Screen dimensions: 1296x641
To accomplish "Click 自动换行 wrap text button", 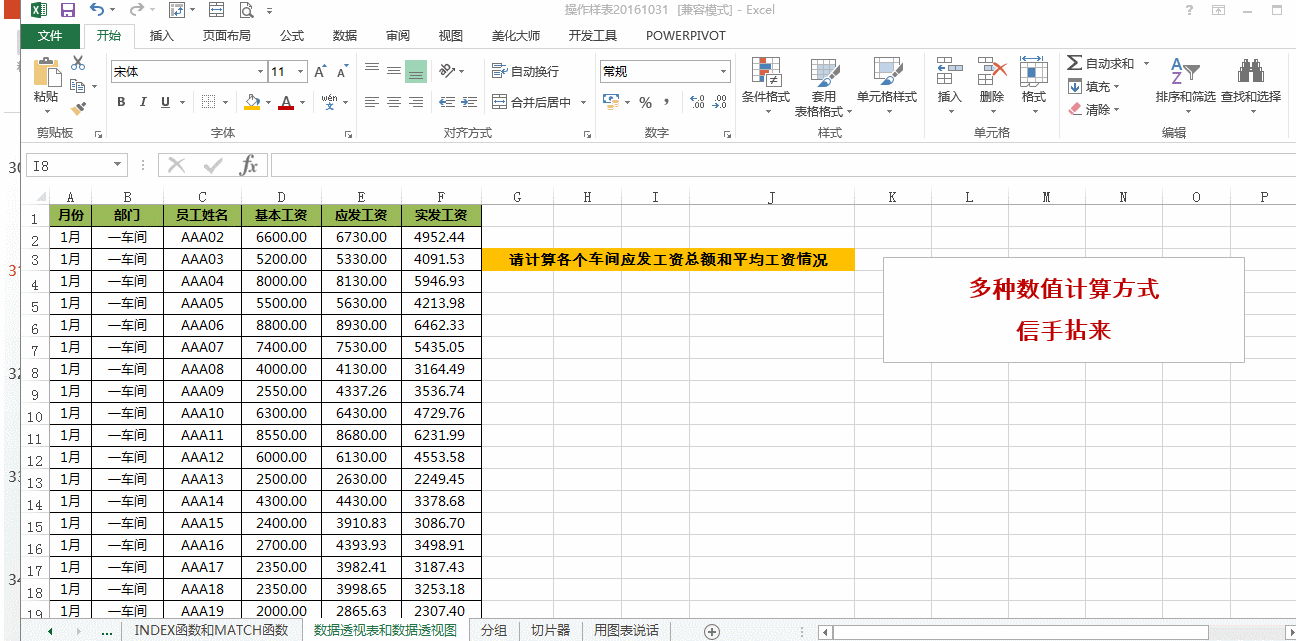I will pos(526,71).
